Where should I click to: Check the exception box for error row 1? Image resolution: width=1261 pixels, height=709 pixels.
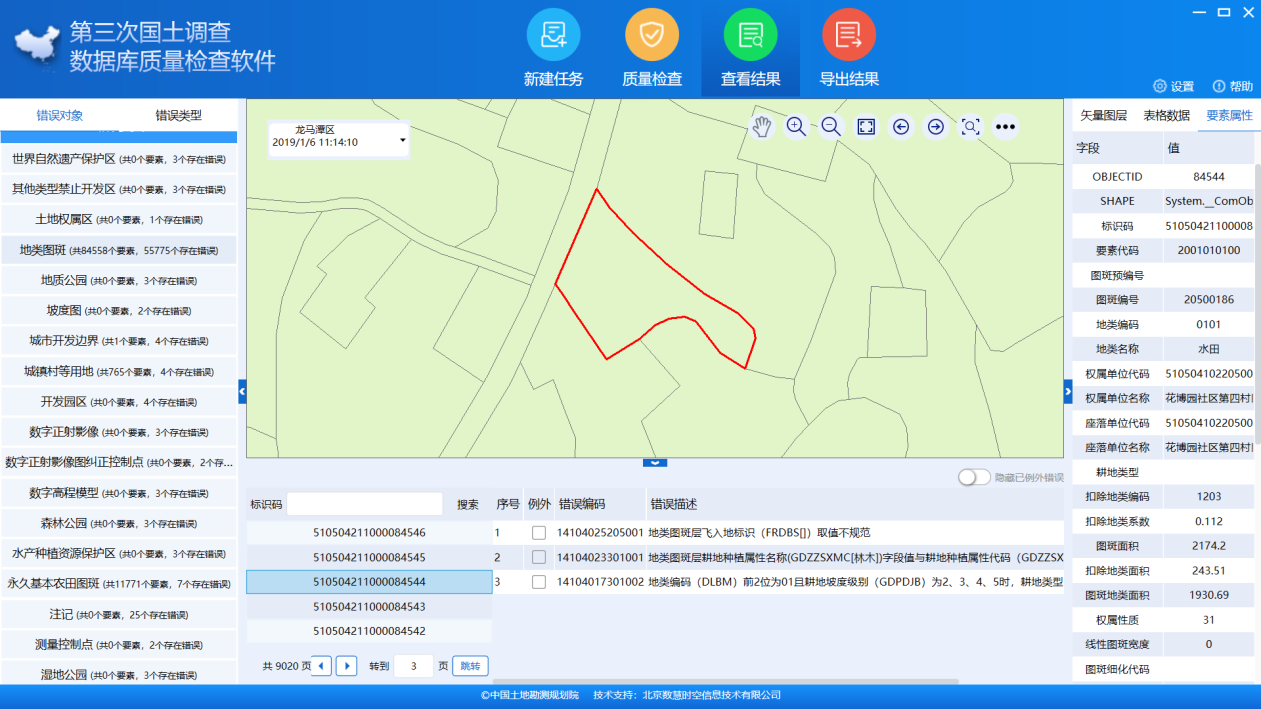point(539,533)
